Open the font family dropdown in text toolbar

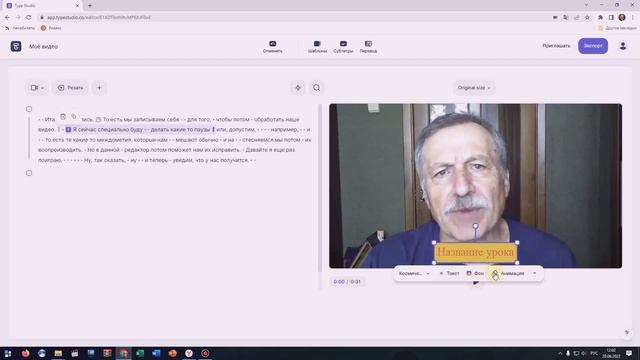pyautogui.click(x=414, y=273)
